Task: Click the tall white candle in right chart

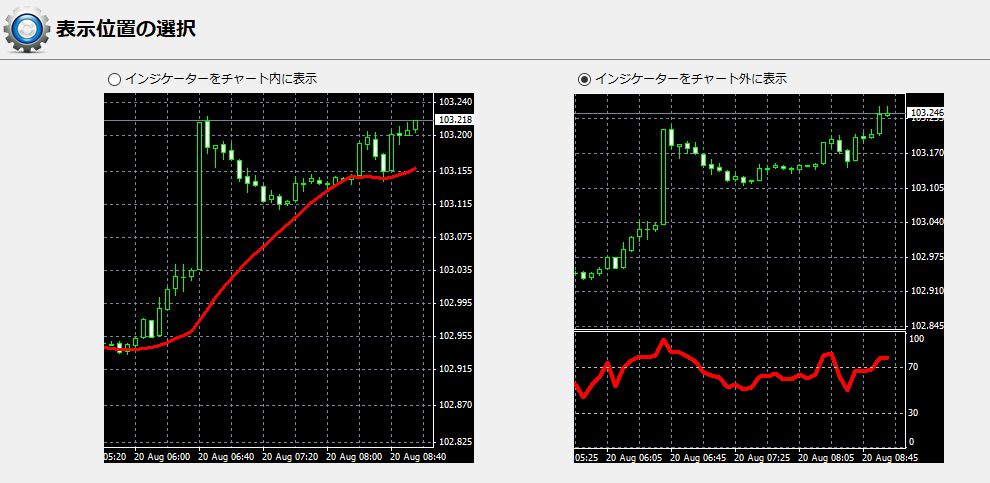Action: 663,175
